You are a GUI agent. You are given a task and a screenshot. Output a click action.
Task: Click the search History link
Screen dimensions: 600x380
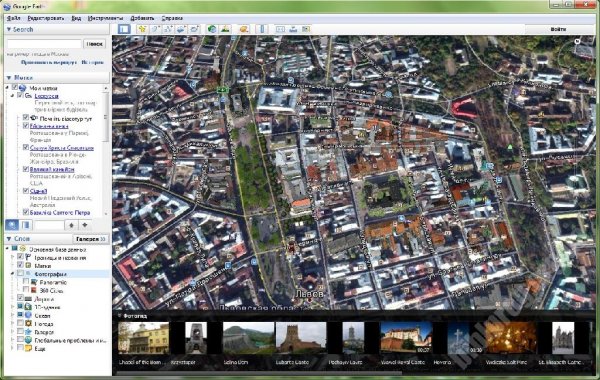[x=93, y=62]
